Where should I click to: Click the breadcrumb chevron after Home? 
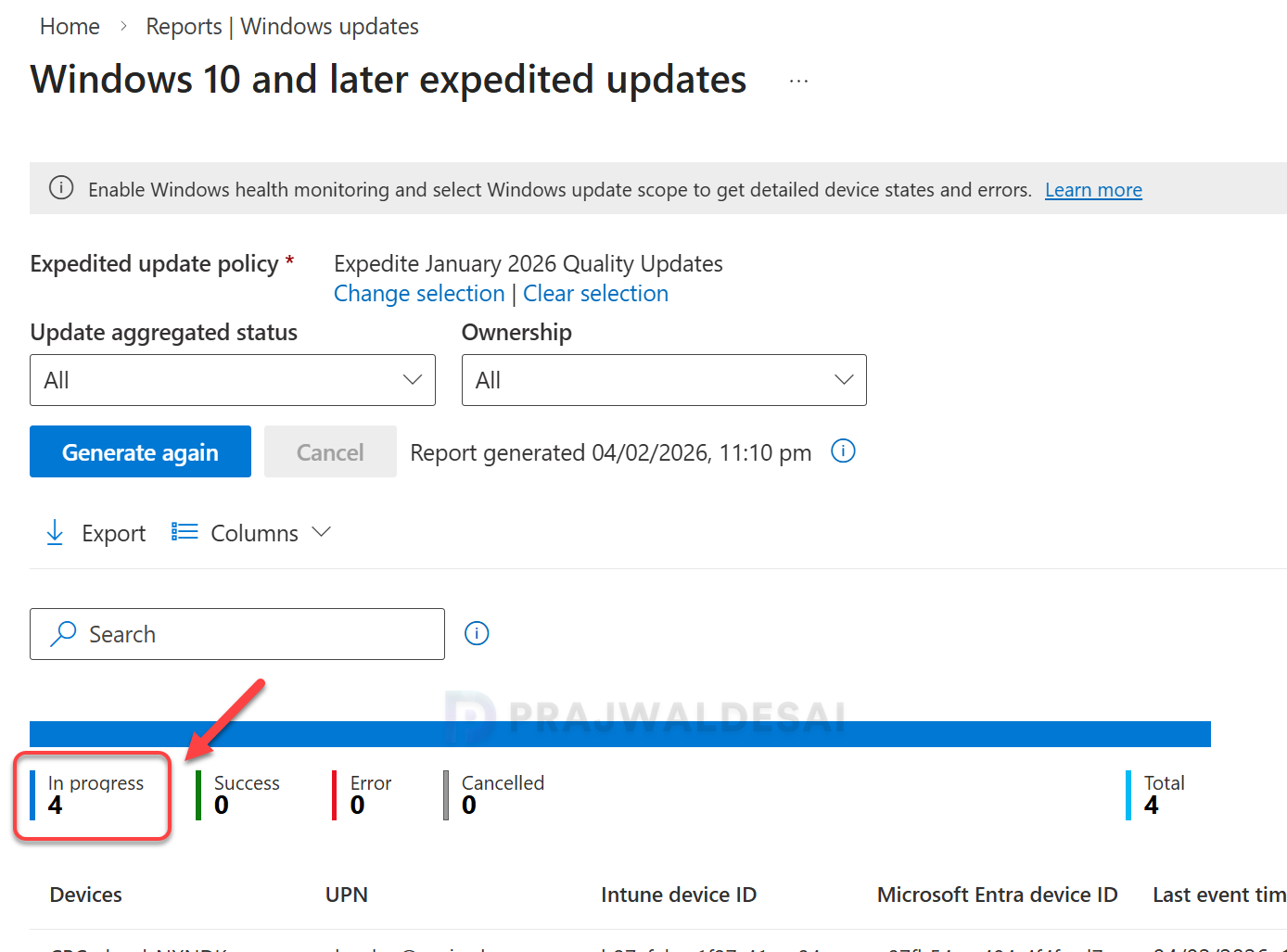click(123, 27)
